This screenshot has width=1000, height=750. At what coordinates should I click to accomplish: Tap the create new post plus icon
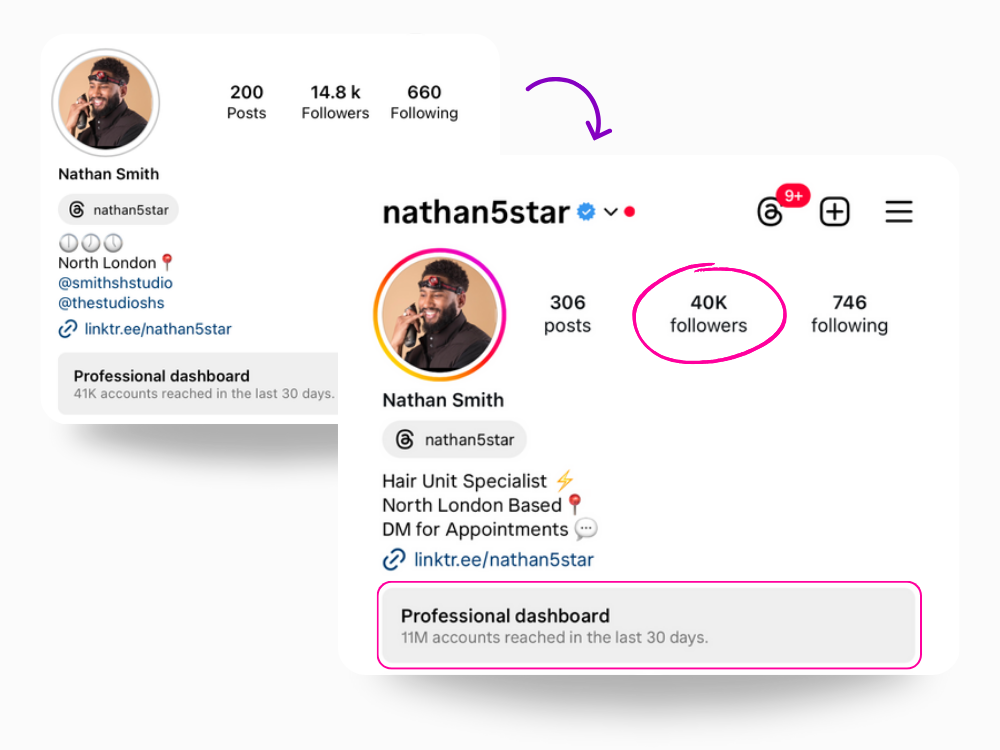pyautogui.click(x=834, y=212)
